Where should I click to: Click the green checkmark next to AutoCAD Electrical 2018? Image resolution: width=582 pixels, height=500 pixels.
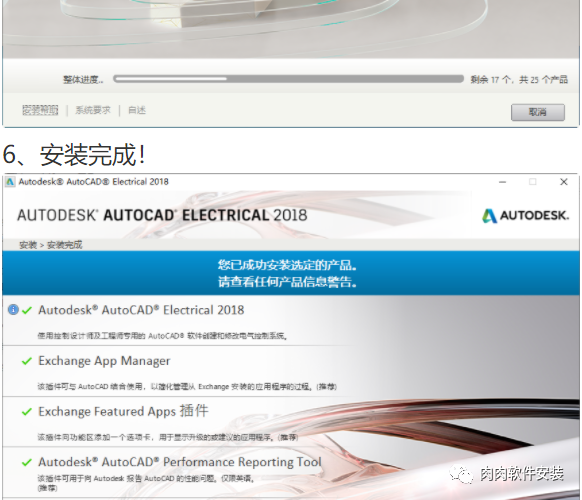pos(27,310)
